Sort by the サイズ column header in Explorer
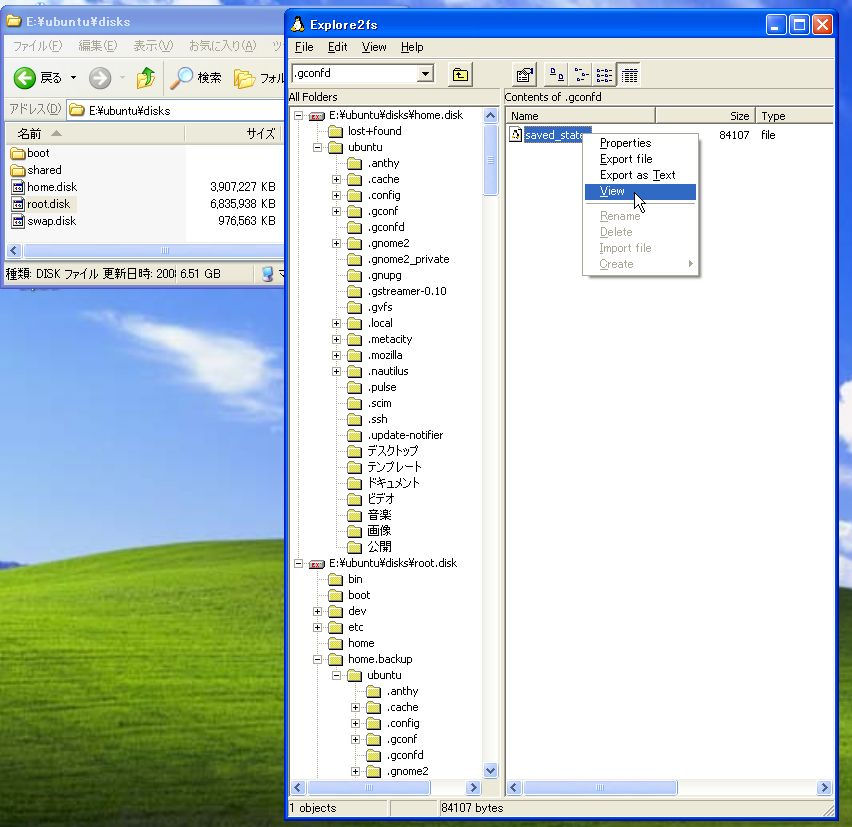852x827 pixels. pos(233,133)
